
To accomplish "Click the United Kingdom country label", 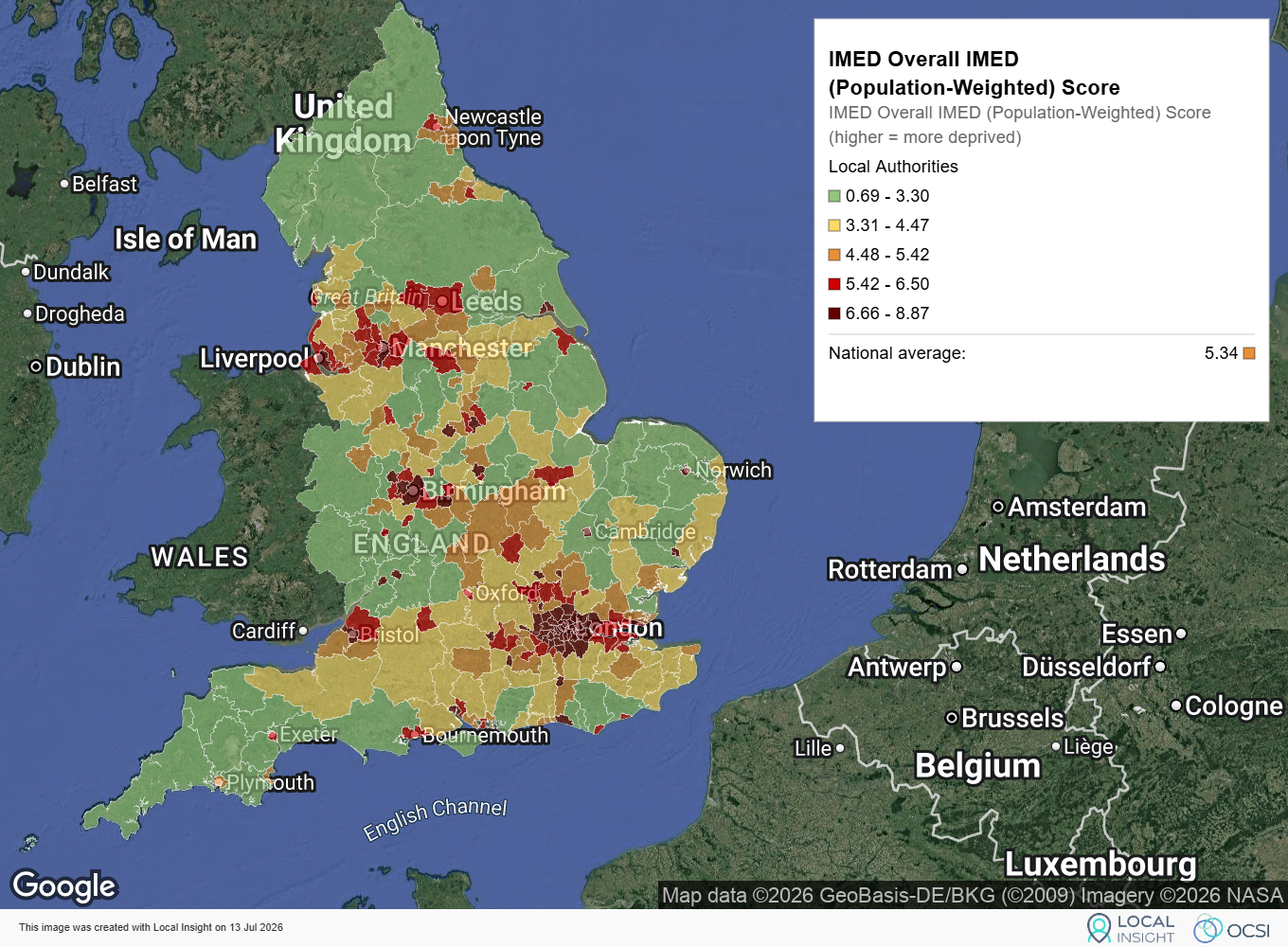I will 343,123.
